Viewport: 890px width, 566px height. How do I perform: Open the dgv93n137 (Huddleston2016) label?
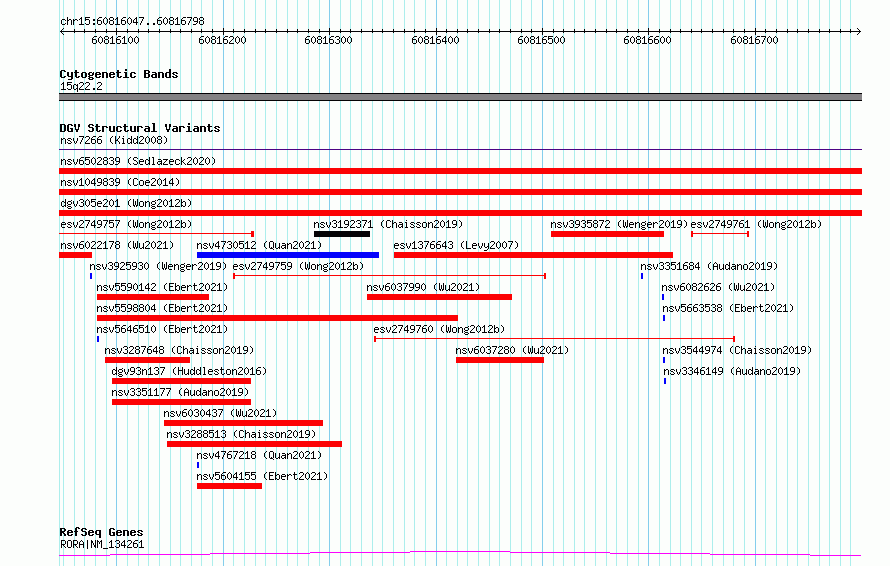(x=189, y=371)
